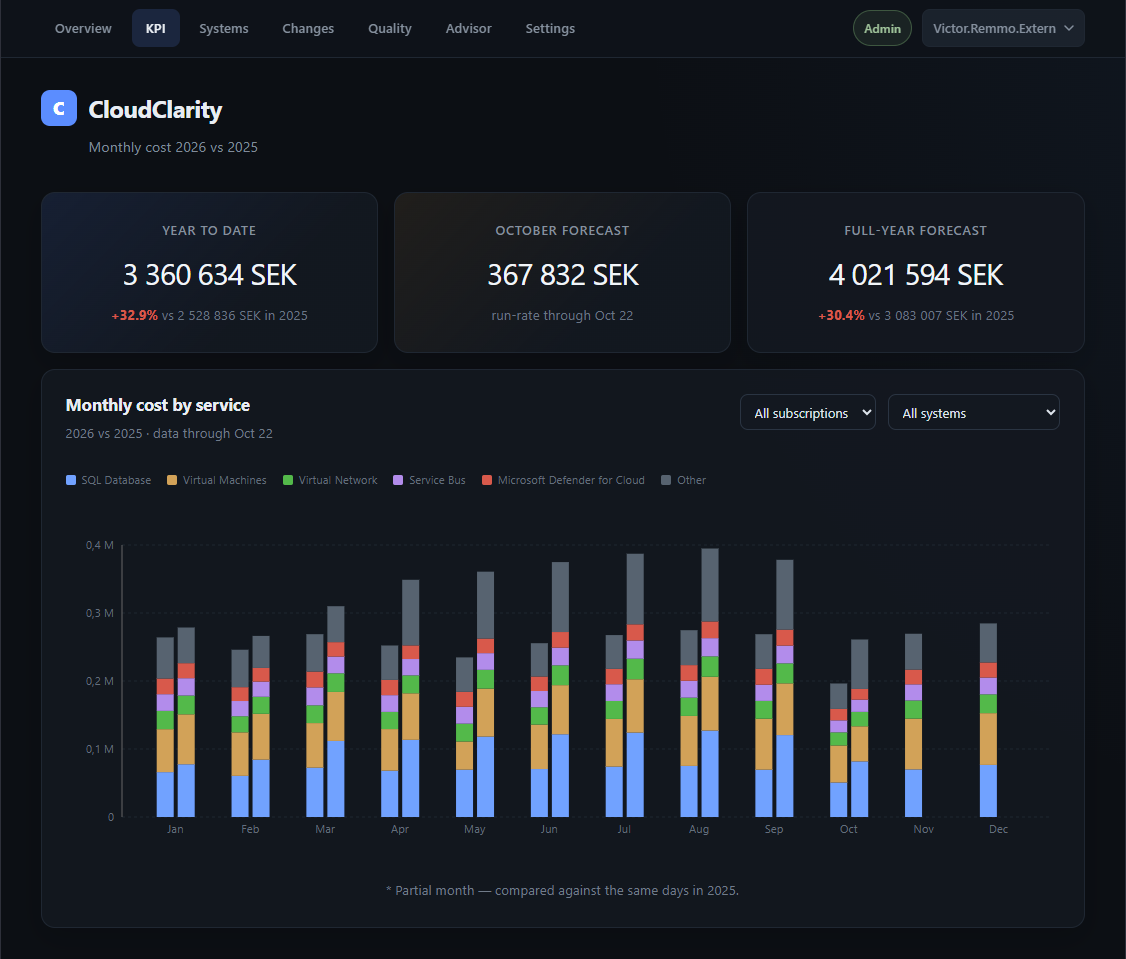
Task: Click the 'Monthly cost 2026 vs 2025' subtitle
Action: click(x=173, y=147)
